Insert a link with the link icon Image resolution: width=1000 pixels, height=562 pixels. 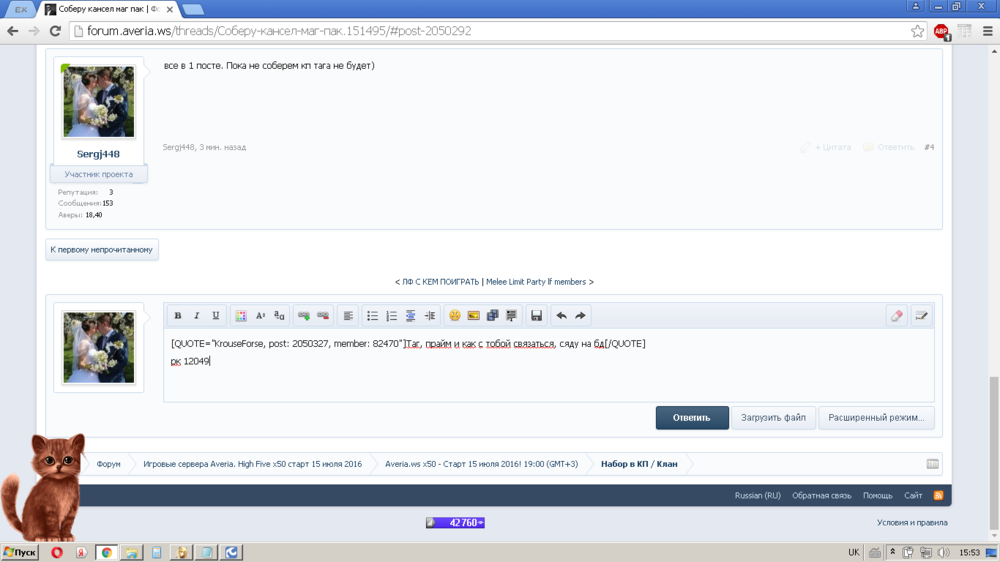(x=304, y=316)
